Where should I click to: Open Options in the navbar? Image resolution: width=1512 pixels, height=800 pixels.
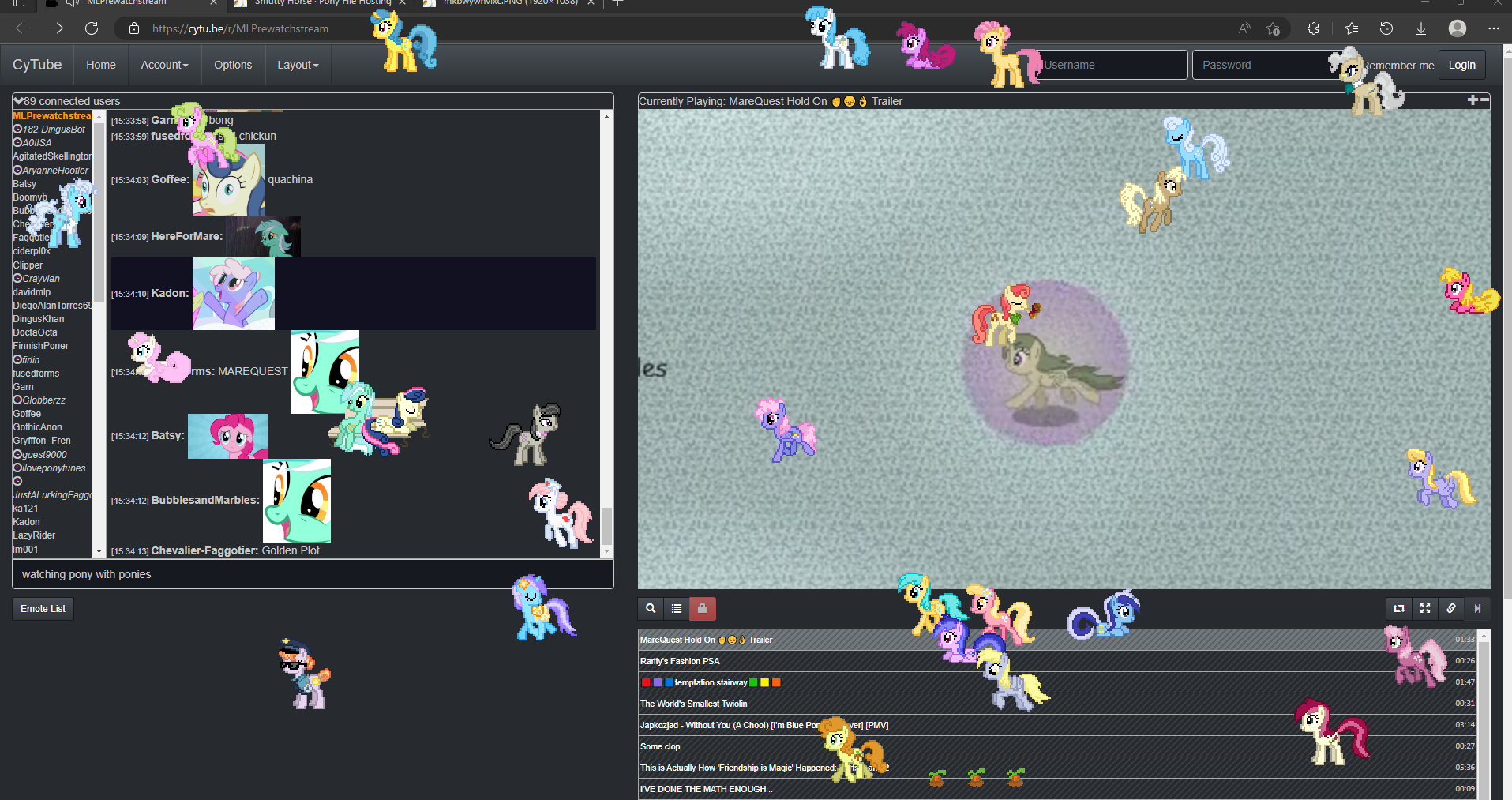(233, 65)
